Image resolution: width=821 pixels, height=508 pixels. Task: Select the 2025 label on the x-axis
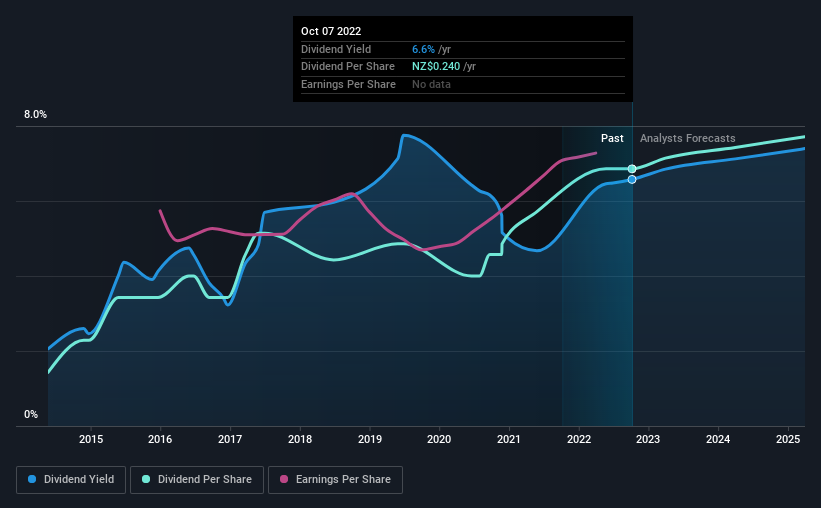click(x=787, y=439)
